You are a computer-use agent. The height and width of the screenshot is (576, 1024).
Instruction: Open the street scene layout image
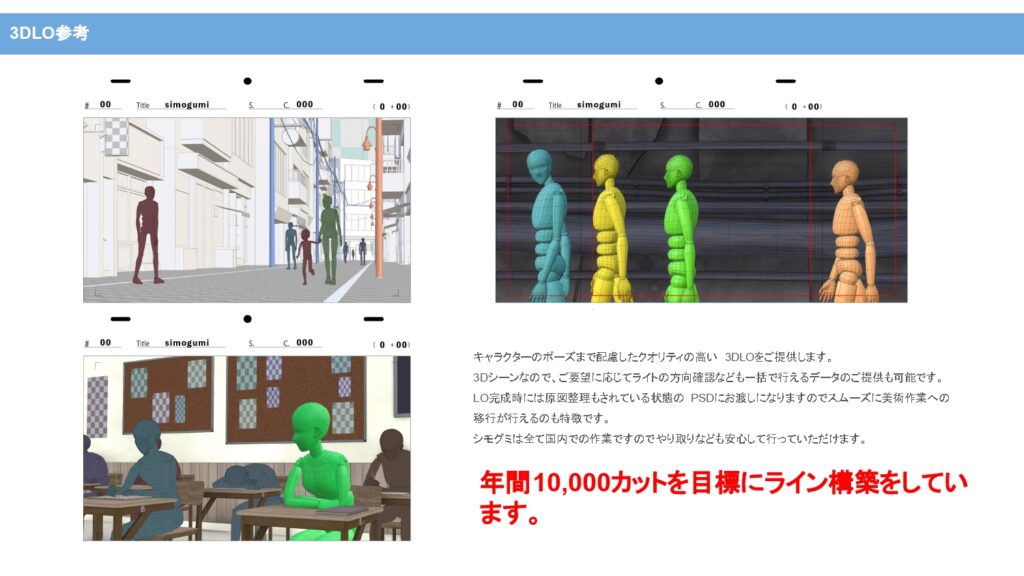point(246,210)
